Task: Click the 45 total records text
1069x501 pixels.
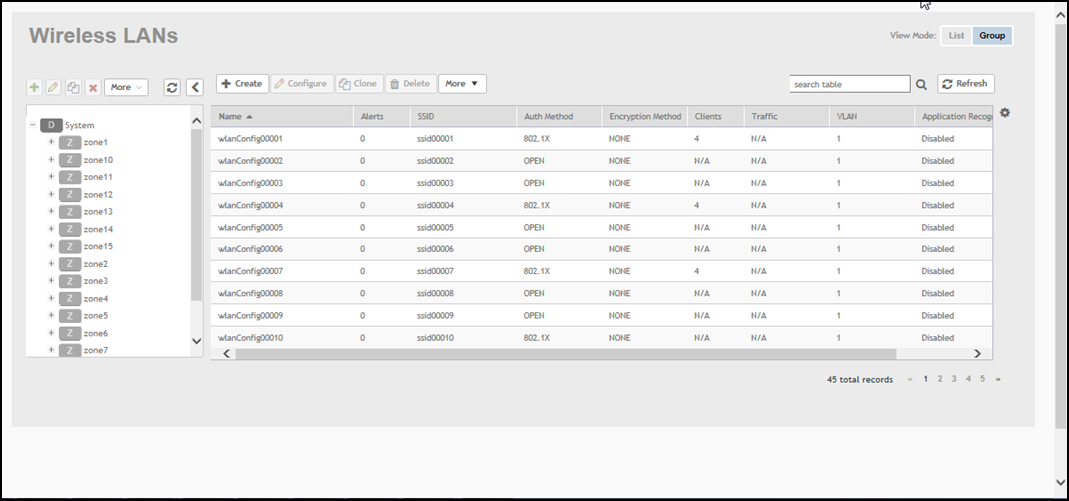Action: 860,380
